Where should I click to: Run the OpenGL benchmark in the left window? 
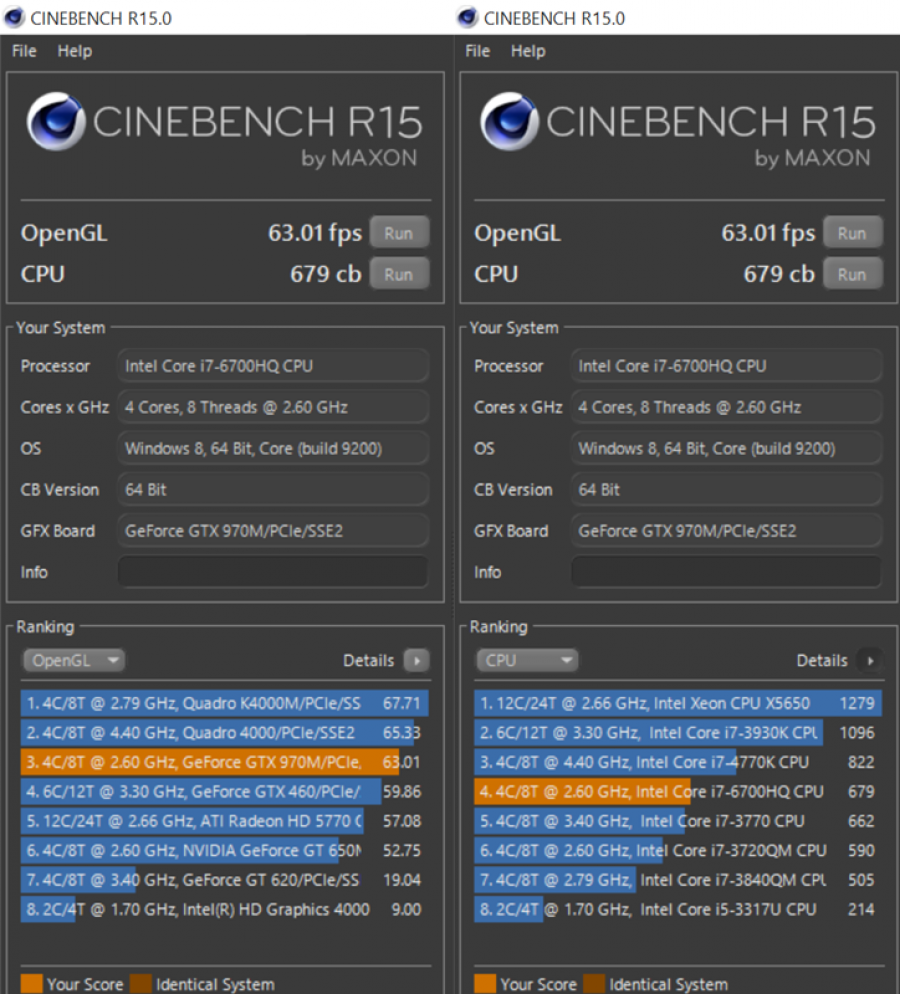[399, 233]
